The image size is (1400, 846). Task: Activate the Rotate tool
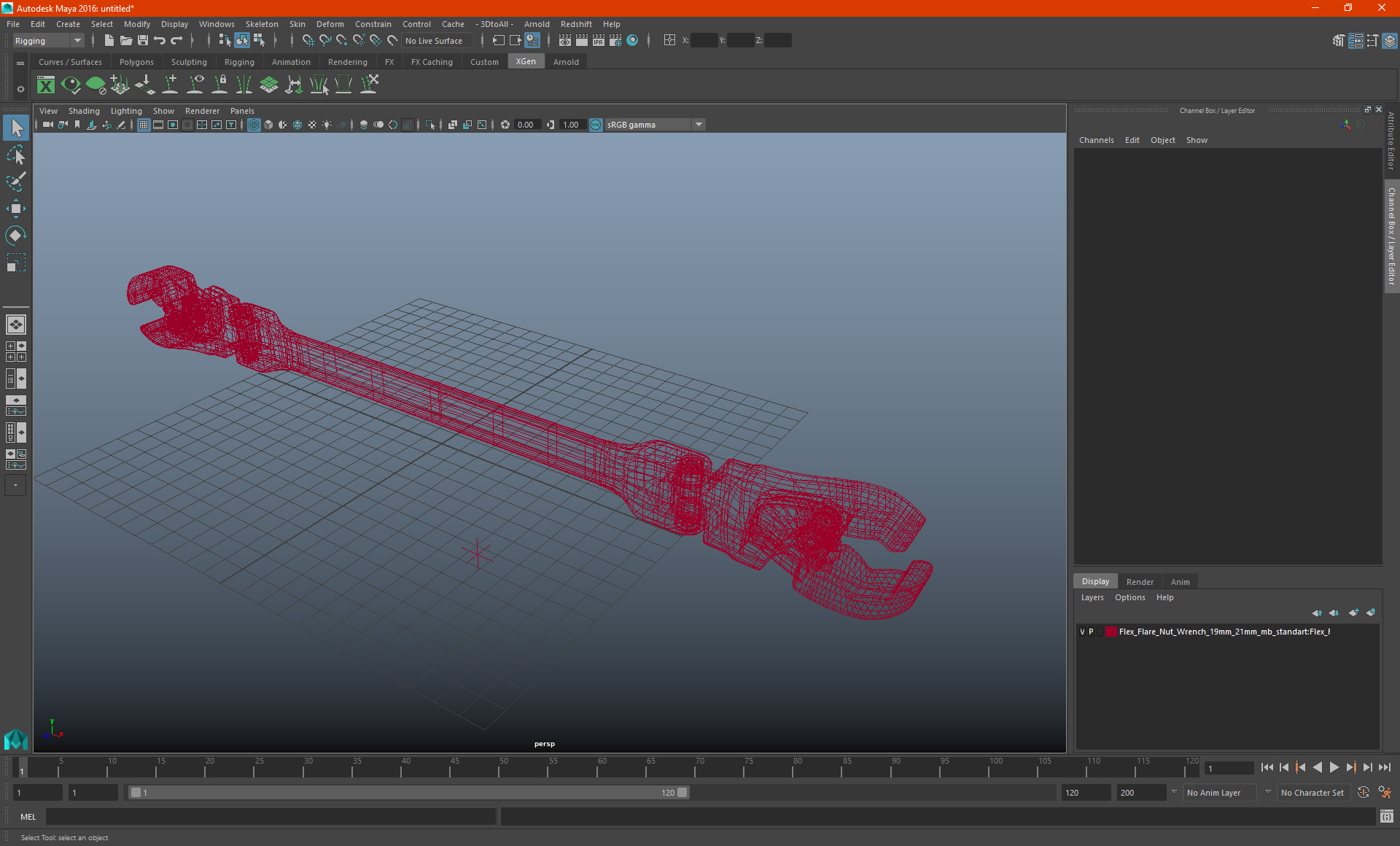(15, 236)
